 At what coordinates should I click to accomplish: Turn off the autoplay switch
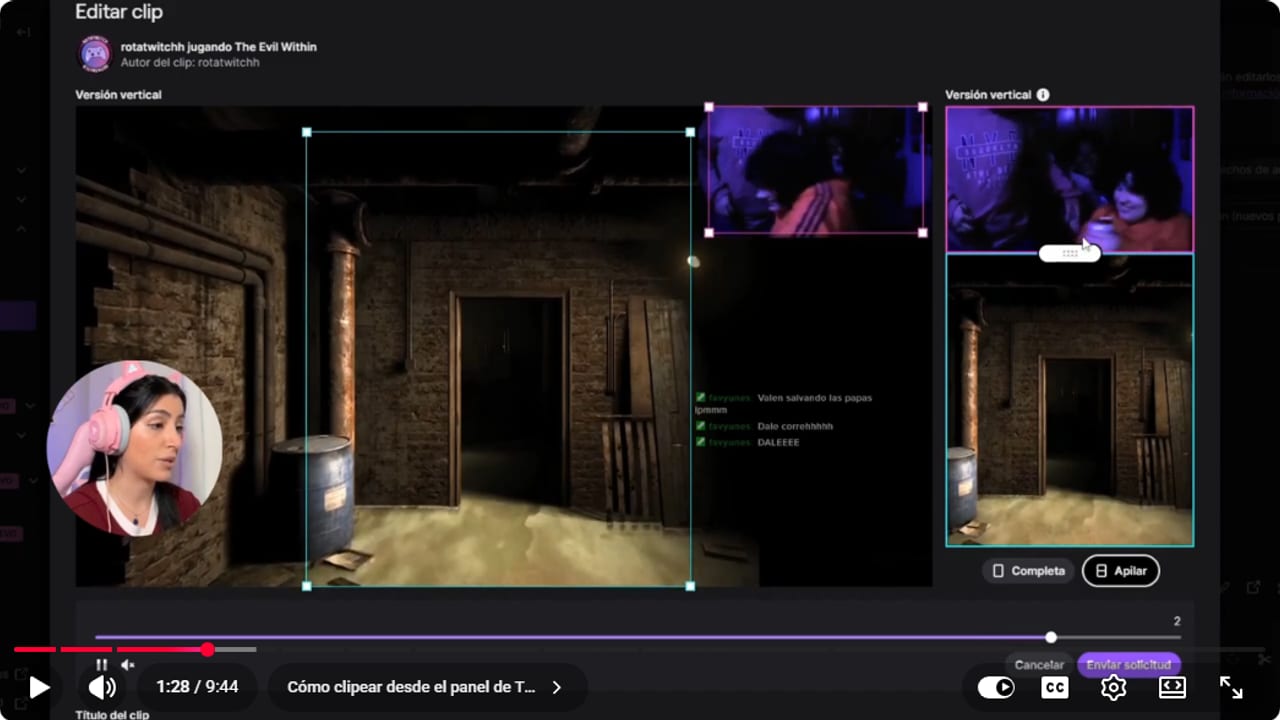pyautogui.click(x=995, y=687)
